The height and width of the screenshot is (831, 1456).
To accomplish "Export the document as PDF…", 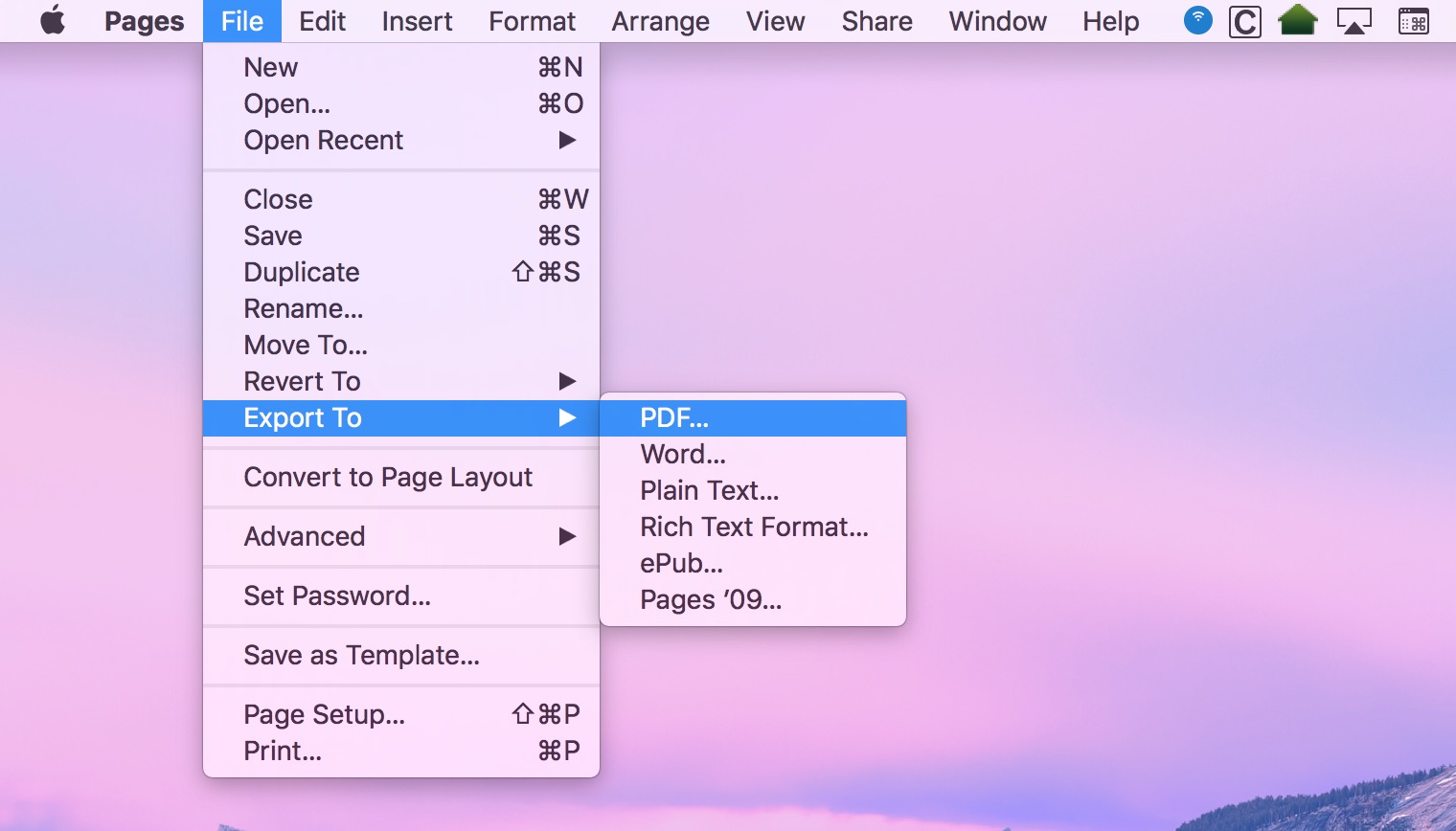I will coord(753,417).
